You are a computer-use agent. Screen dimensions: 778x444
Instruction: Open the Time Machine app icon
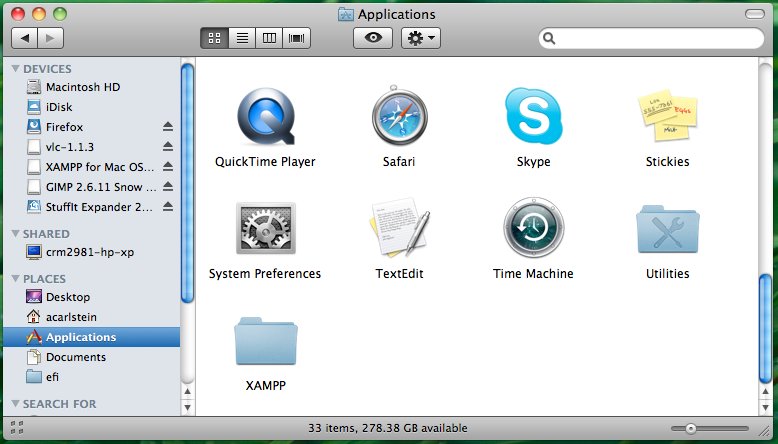pyautogui.click(x=533, y=228)
